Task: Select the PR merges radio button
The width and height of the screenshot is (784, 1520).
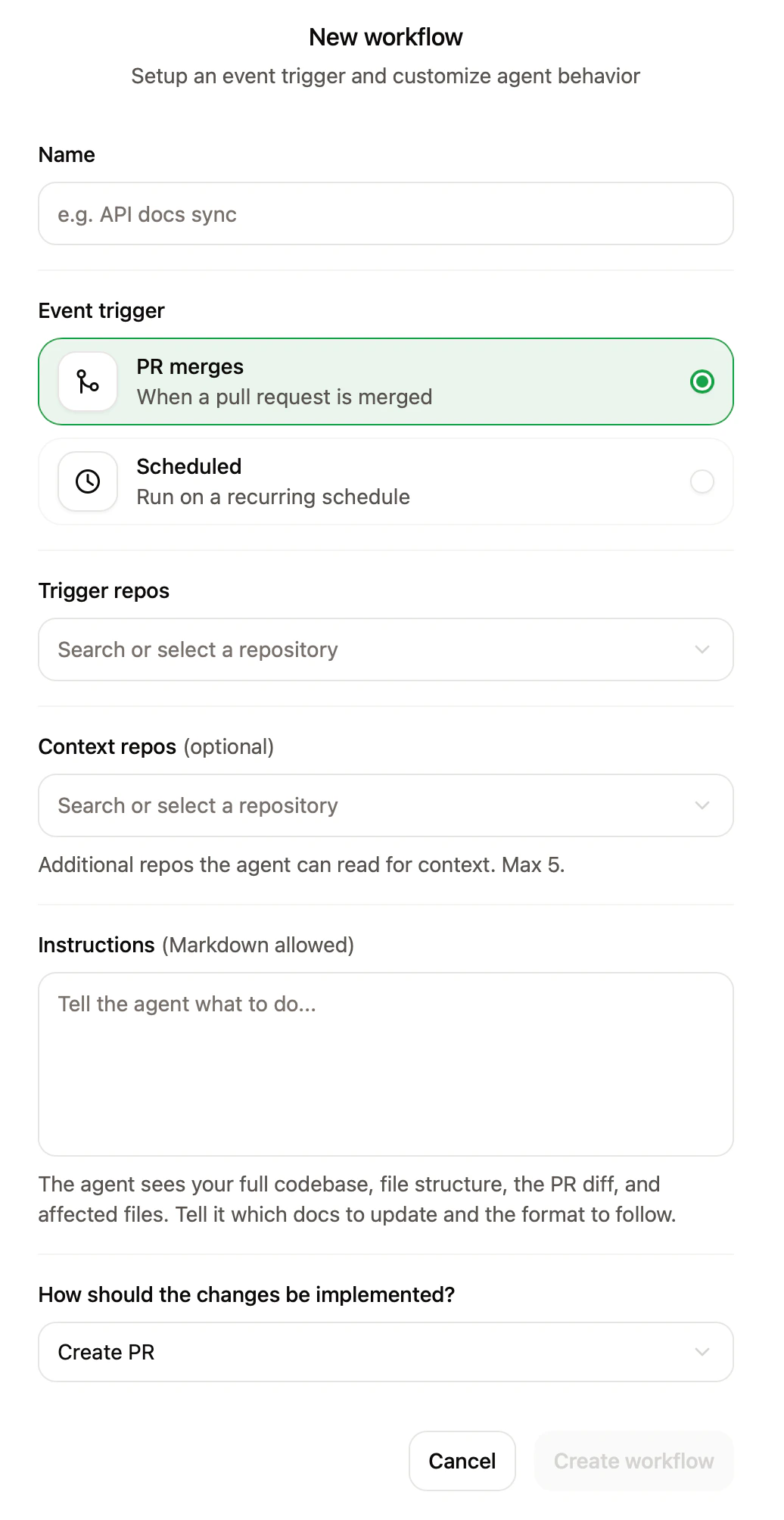Action: pos(702,382)
